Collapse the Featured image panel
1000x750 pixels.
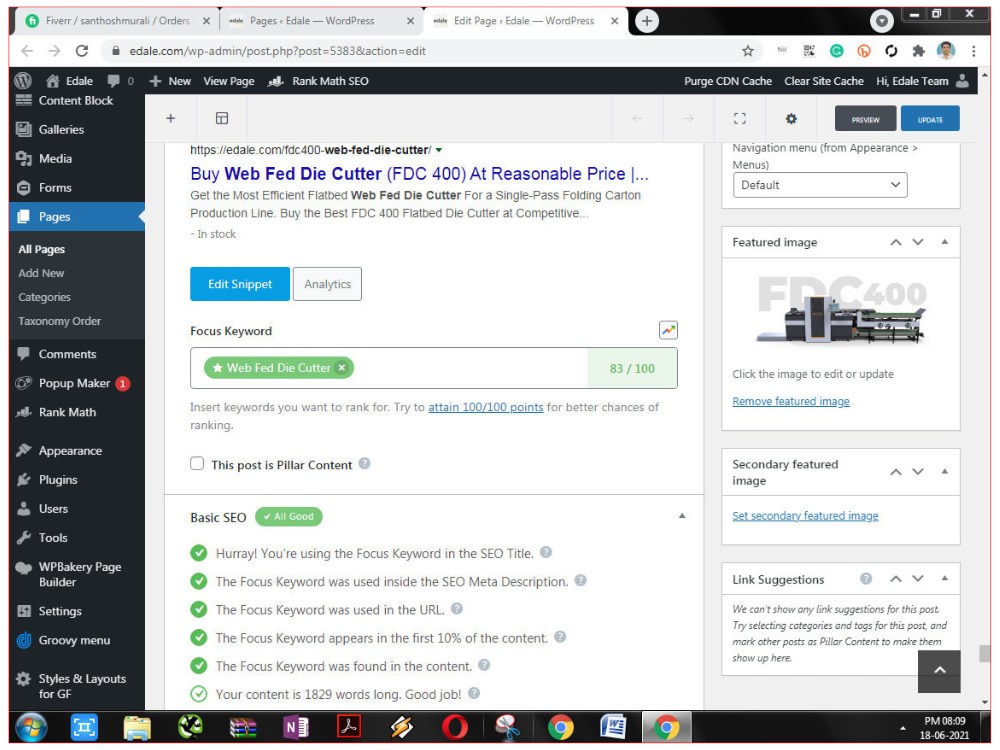[x=945, y=242]
